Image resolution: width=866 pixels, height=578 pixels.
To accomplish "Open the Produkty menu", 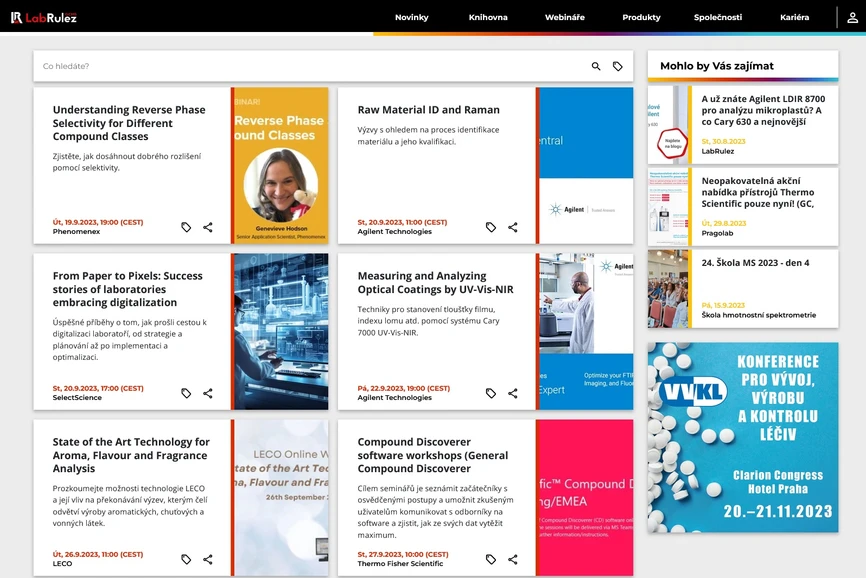I will [641, 18].
